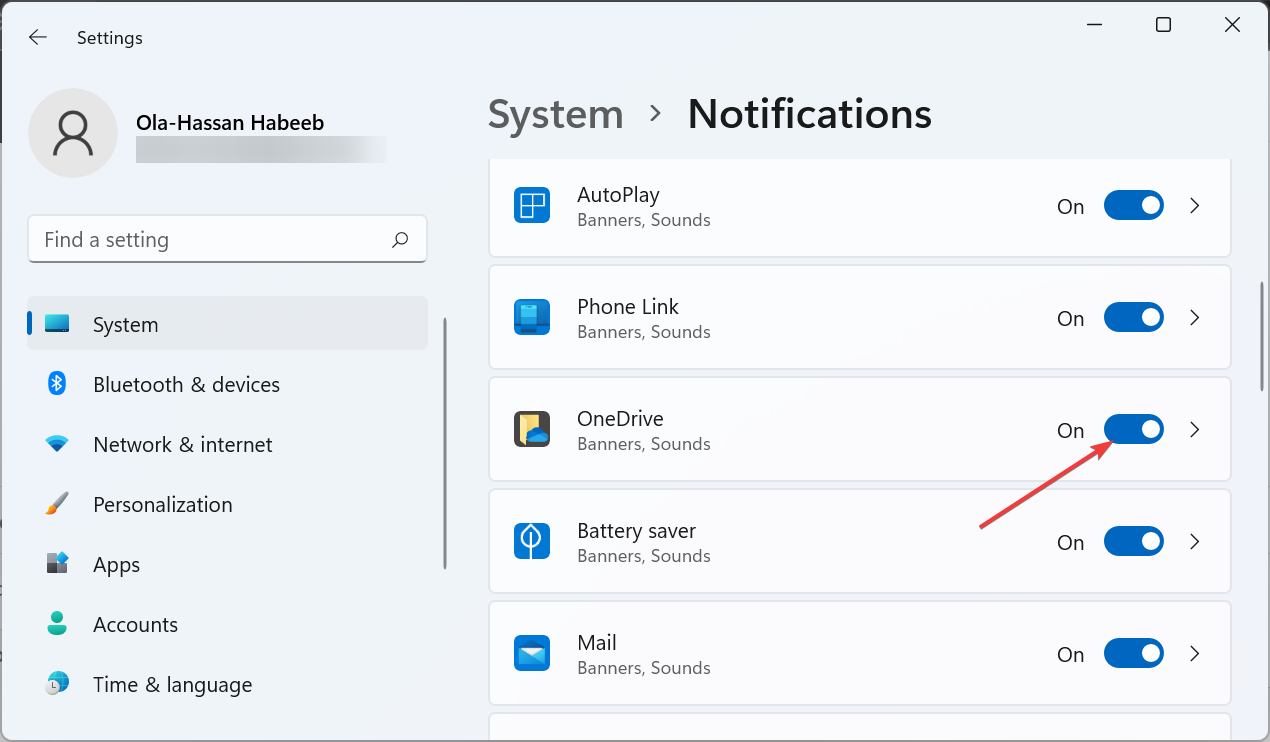Click the Ola-Hassan Habeeb account name
Viewport: 1270px width, 742px height.
pyautogui.click(x=230, y=123)
